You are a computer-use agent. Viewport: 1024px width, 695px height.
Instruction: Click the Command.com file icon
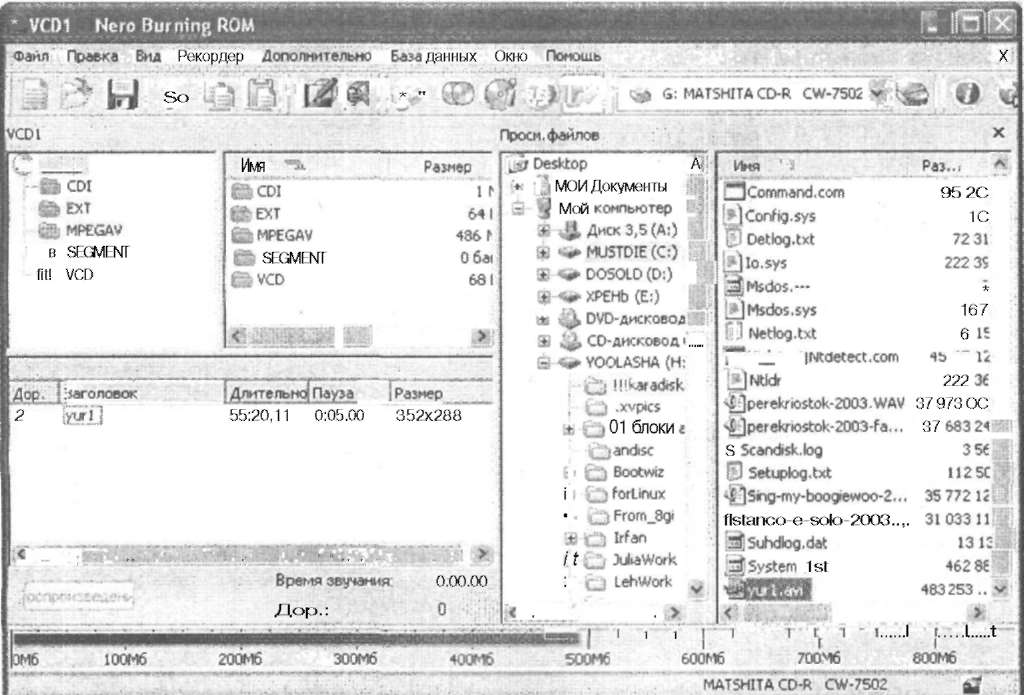[x=735, y=192]
